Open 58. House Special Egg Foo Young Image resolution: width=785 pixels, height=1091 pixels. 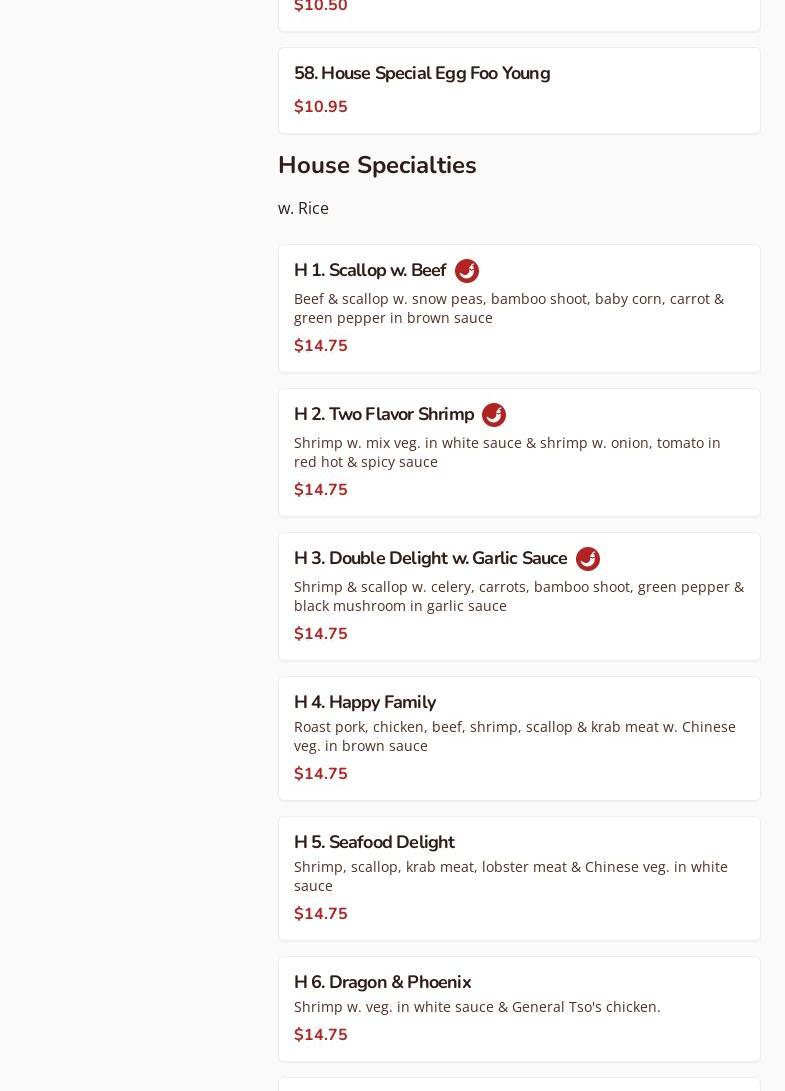click(x=422, y=74)
